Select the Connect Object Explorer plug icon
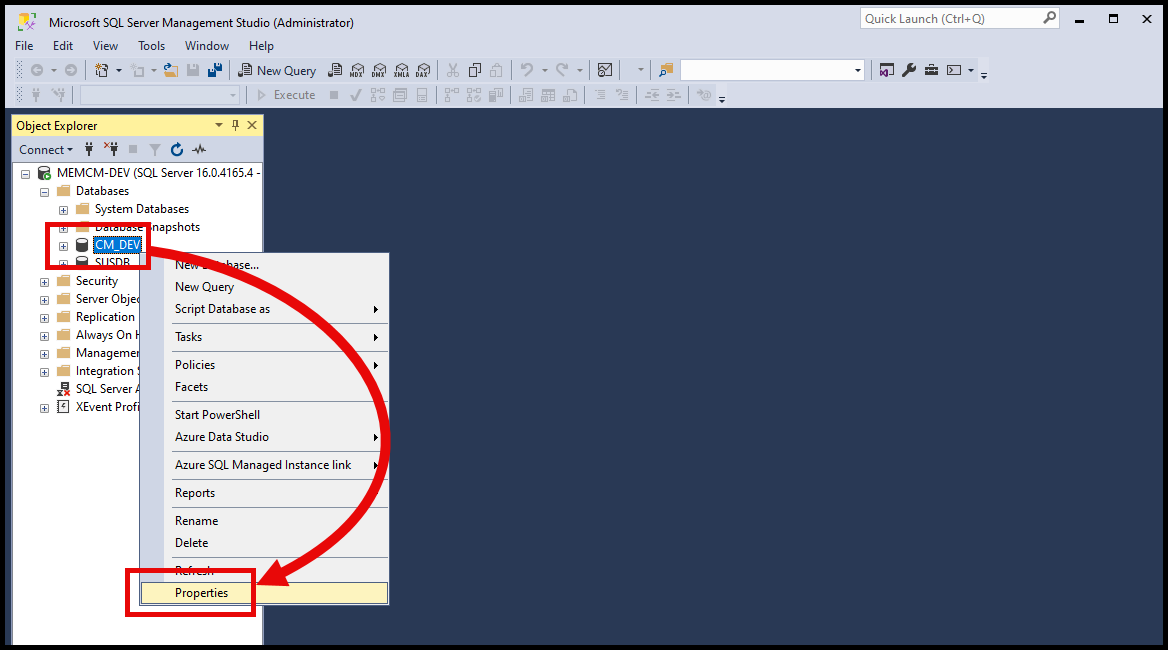 [x=89, y=149]
